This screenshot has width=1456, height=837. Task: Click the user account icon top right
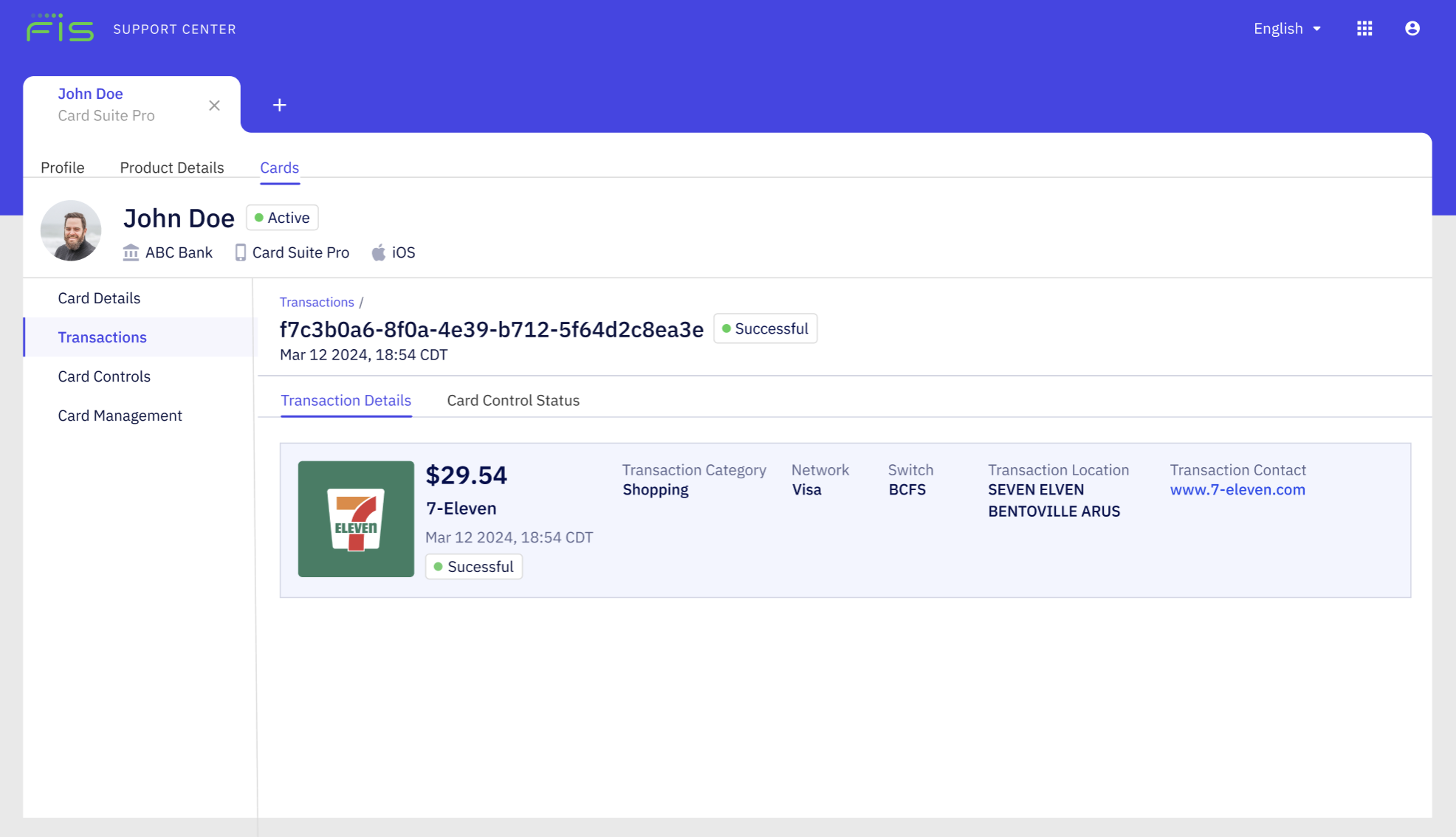point(1411,28)
